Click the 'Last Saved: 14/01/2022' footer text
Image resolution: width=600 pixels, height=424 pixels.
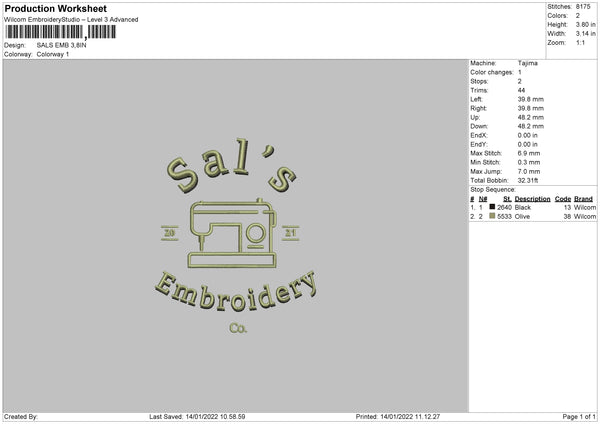click(x=197, y=416)
